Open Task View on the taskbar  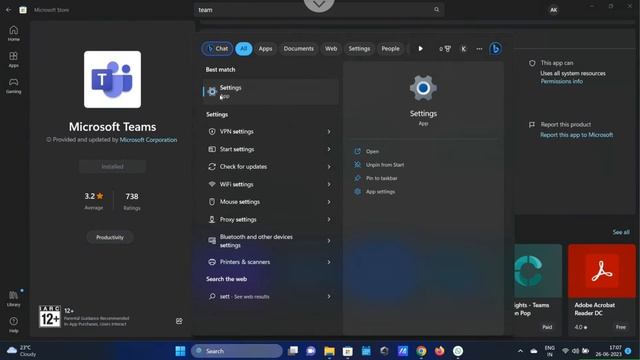pyautogui.click(x=293, y=351)
